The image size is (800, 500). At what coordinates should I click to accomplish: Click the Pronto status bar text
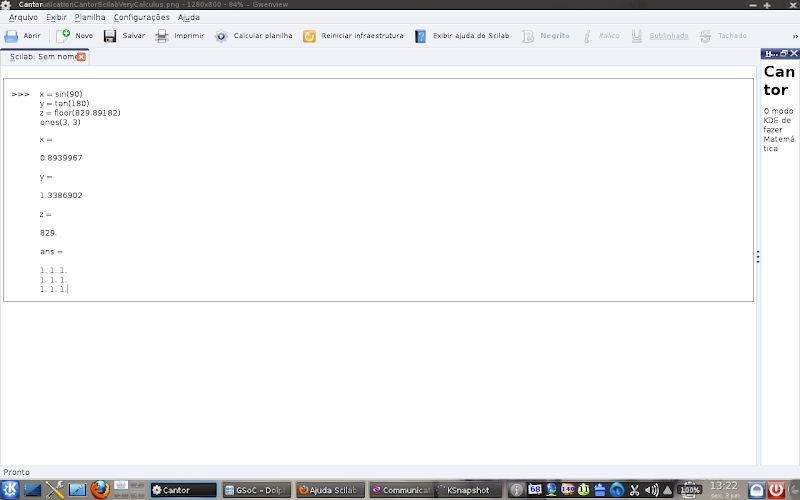coord(17,472)
